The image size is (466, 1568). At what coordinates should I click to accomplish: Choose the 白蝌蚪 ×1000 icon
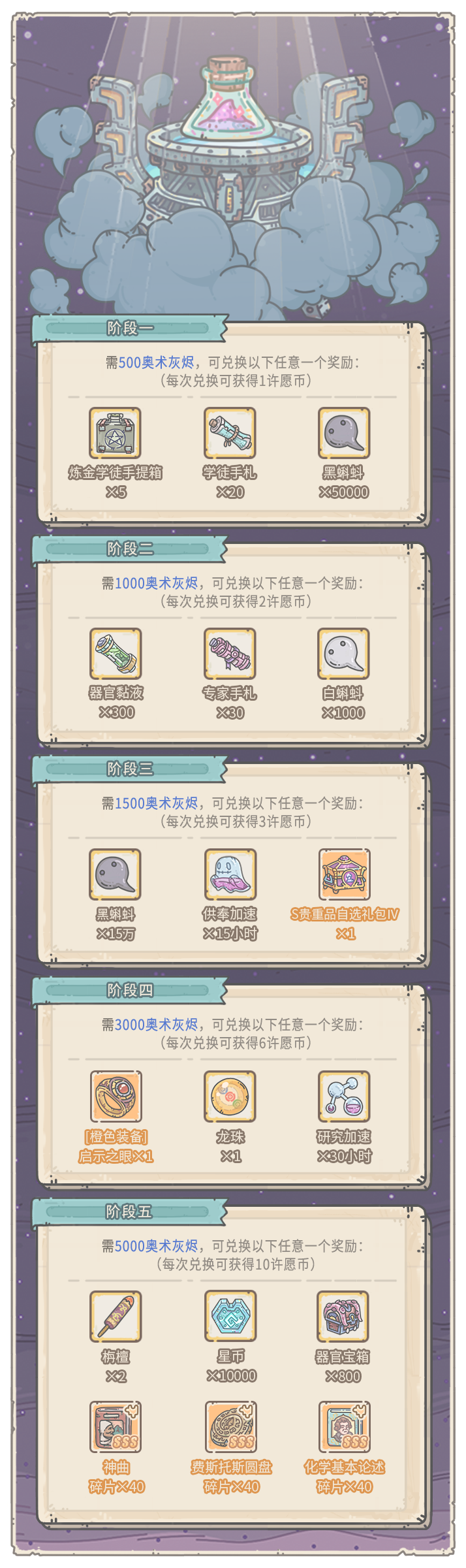pyautogui.click(x=344, y=654)
